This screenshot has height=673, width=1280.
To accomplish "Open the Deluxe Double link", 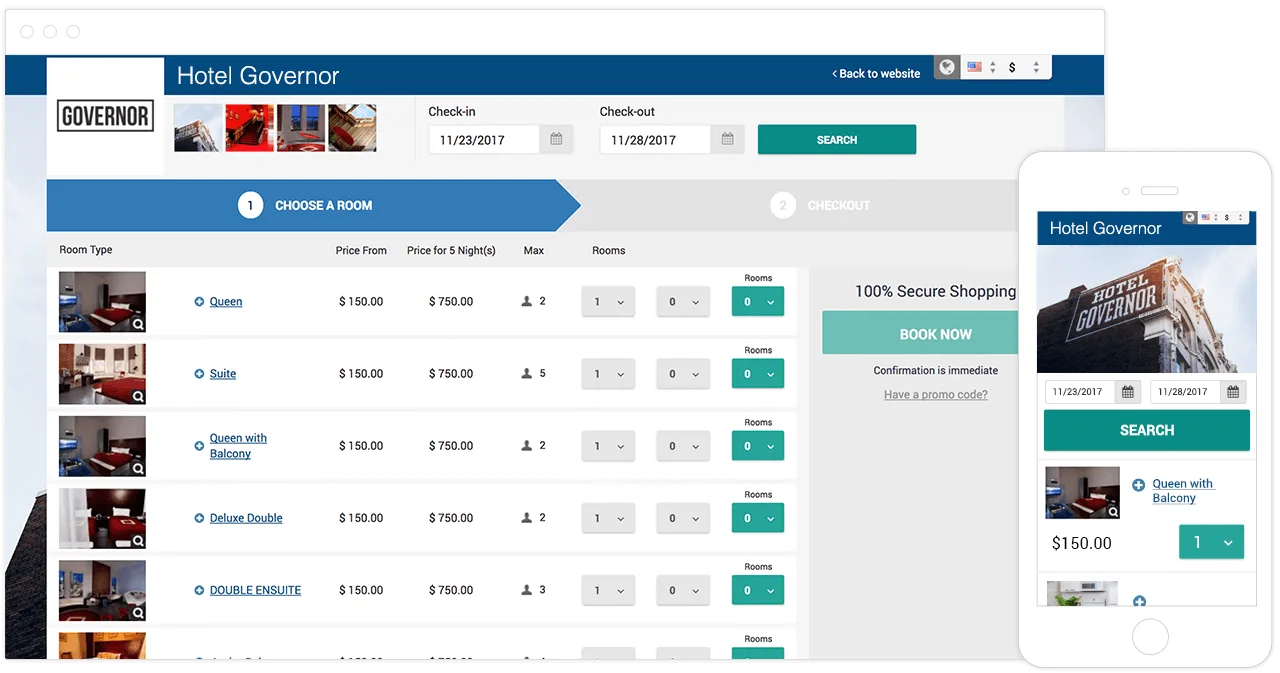I will [x=246, y=518].
